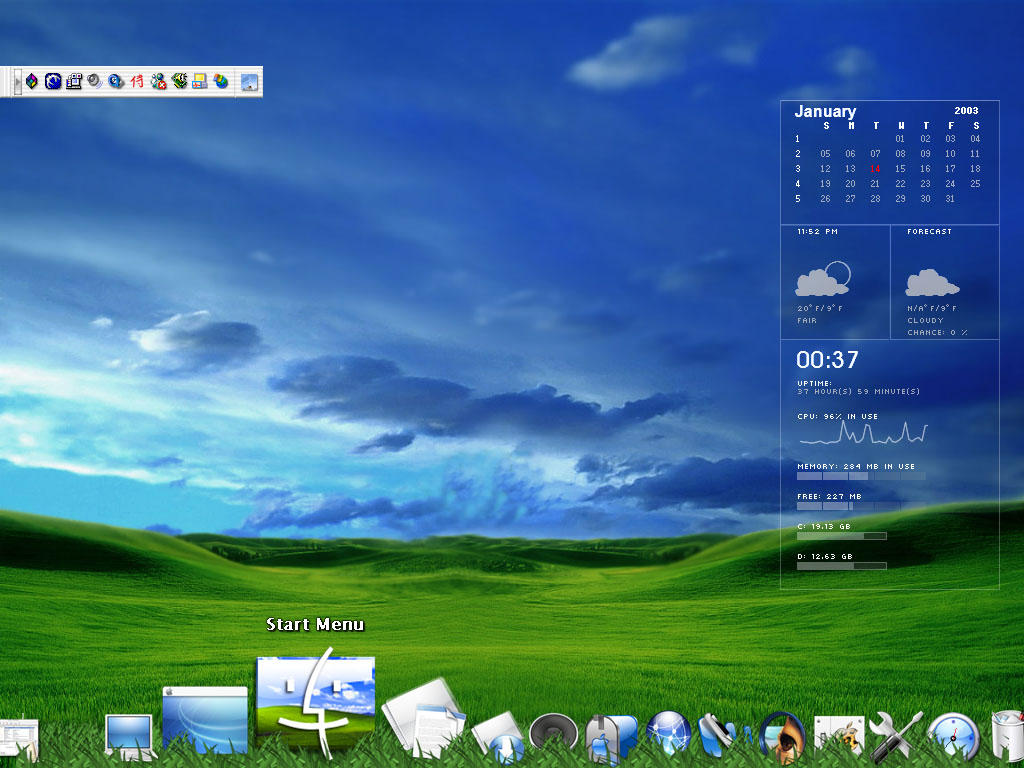Select date 25 in the January calendar

(975, 184)
